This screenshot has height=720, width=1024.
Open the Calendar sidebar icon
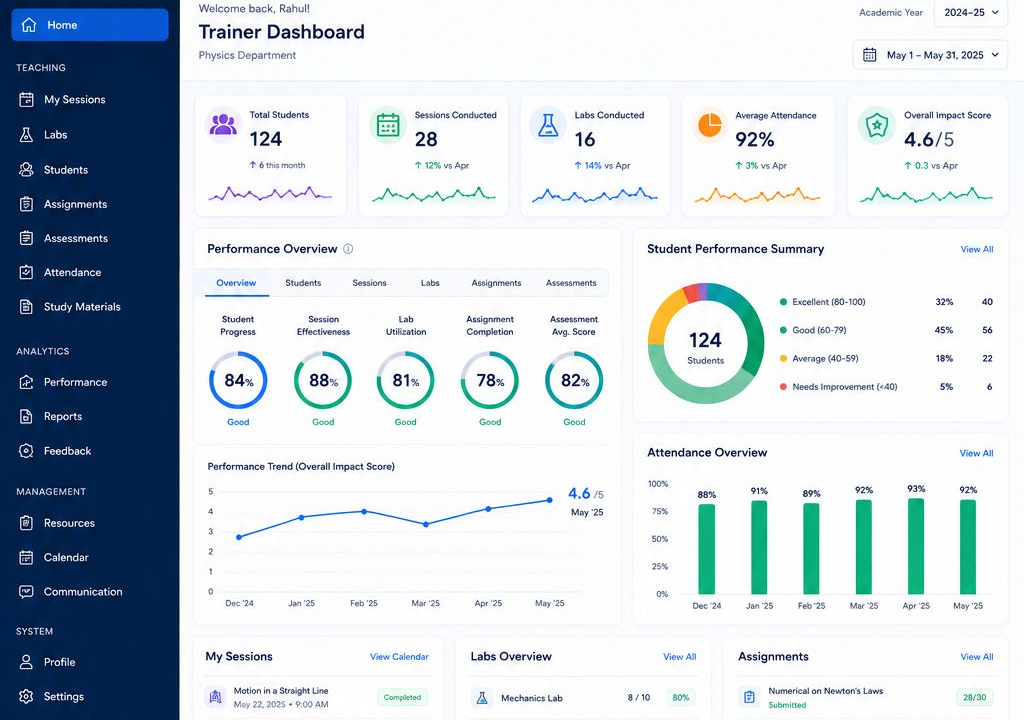tap(26, 557)
